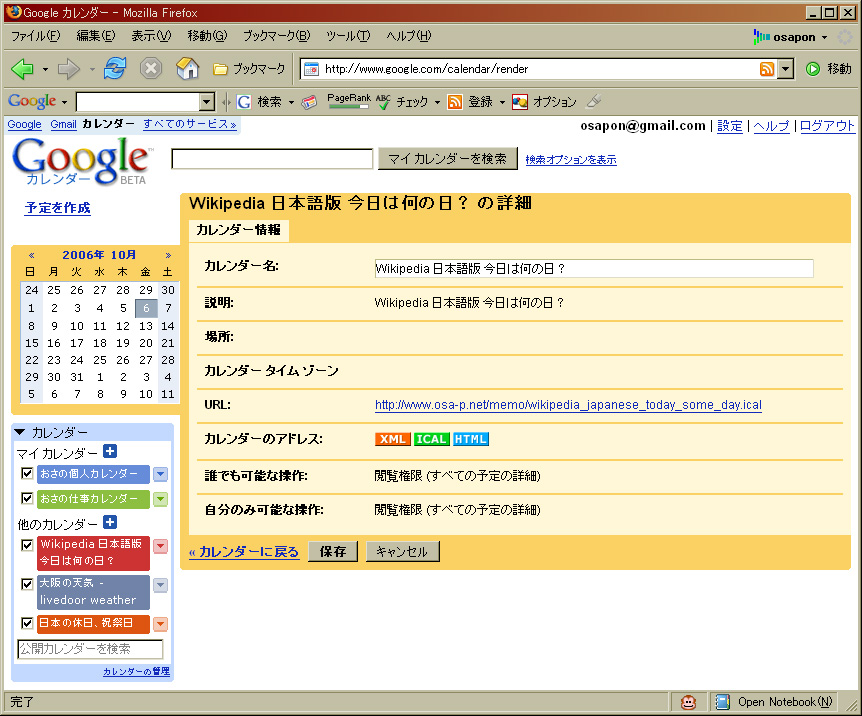Click the カレンダー名 text field

[594, 268]
